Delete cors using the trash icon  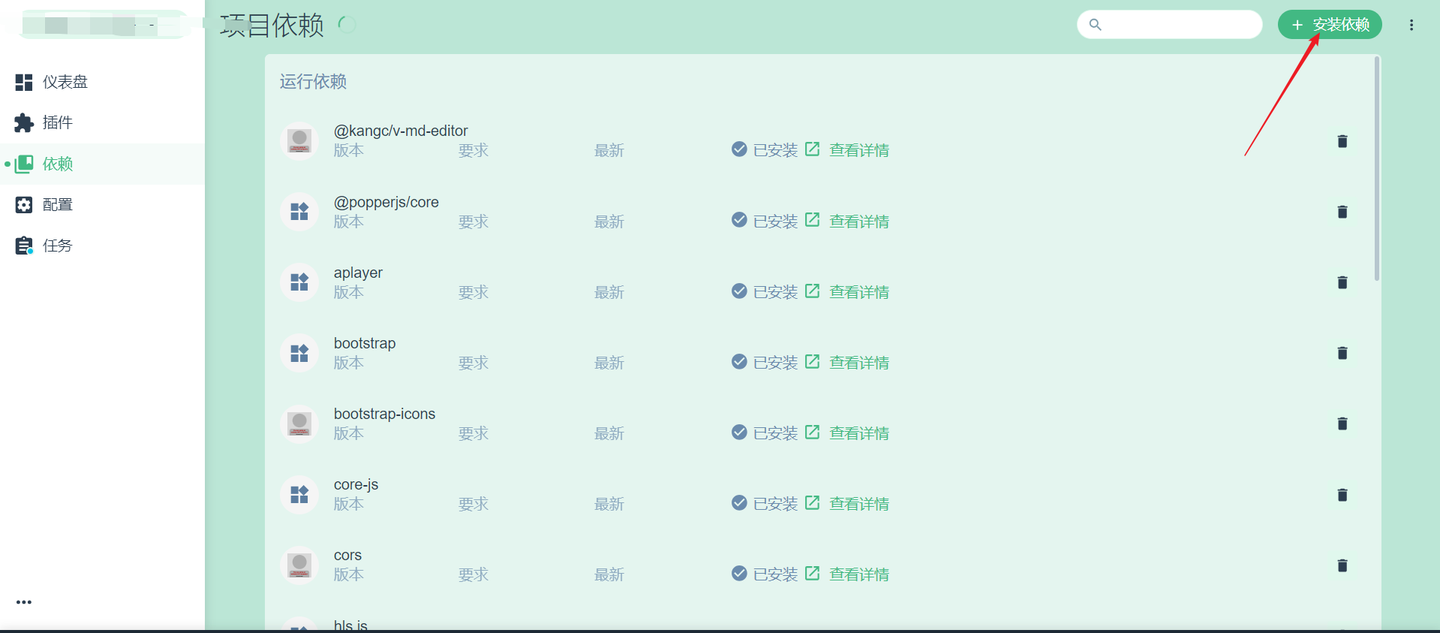coord(1342,564)
